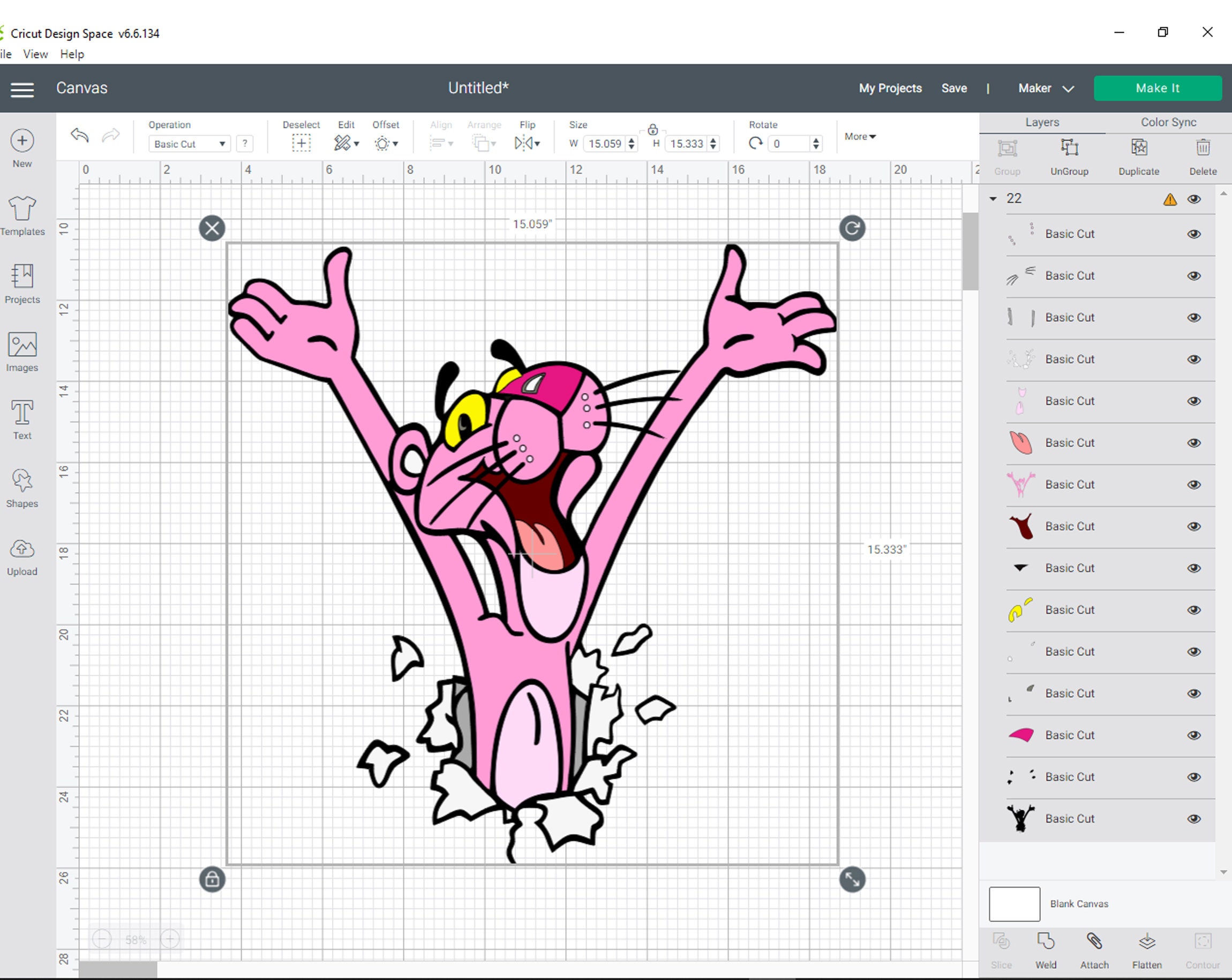Hide the tongue Basic Cut layer

pyautogui.click(x=1194, y=443)
